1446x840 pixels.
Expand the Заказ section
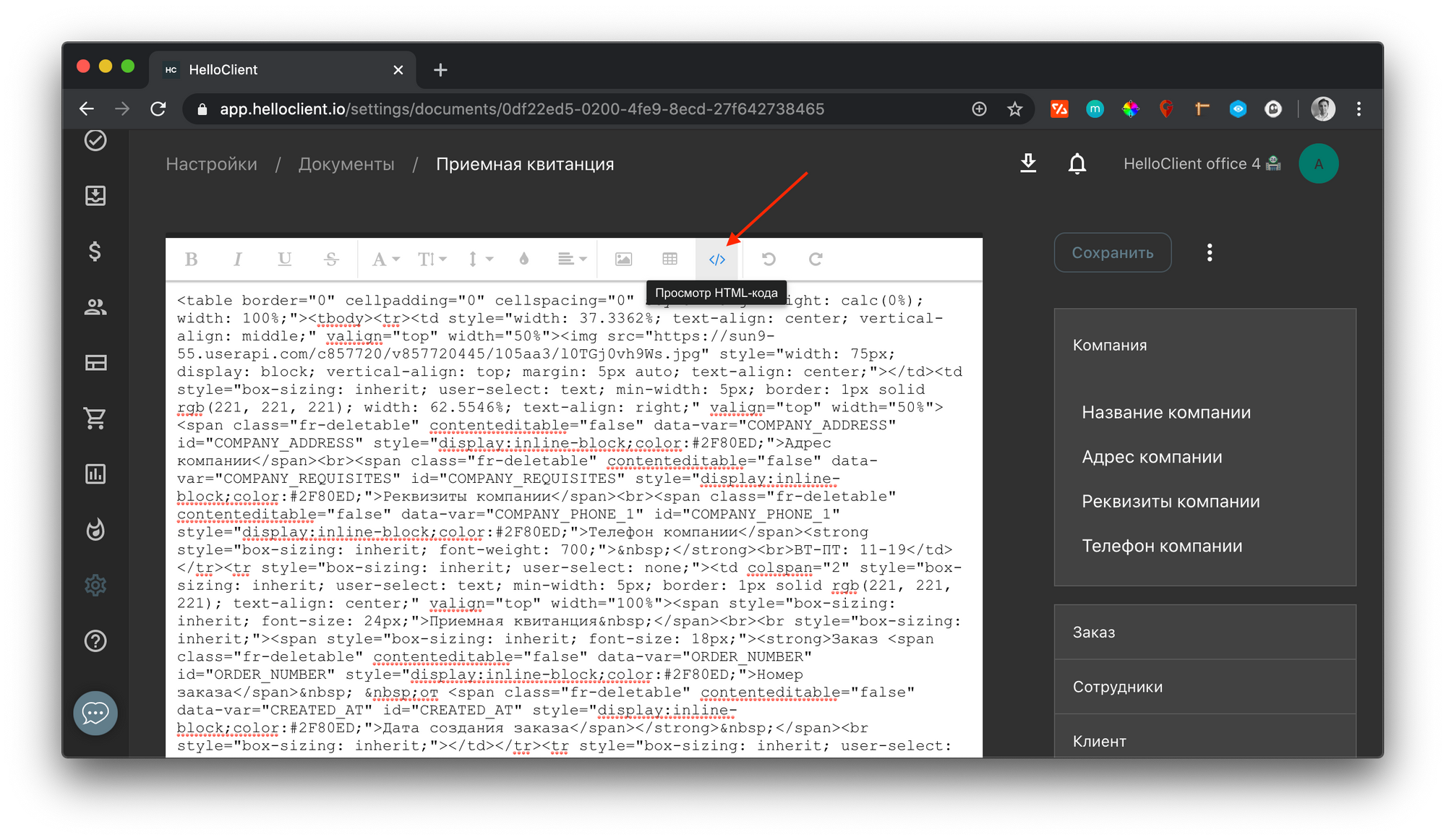(1205, 632)
